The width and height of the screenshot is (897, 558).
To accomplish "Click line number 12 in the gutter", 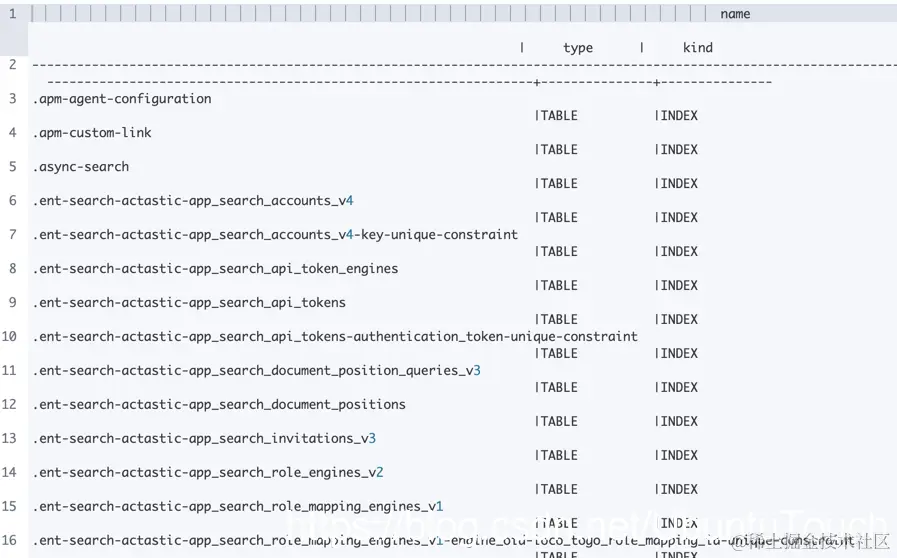I will (x=9, y=405).
